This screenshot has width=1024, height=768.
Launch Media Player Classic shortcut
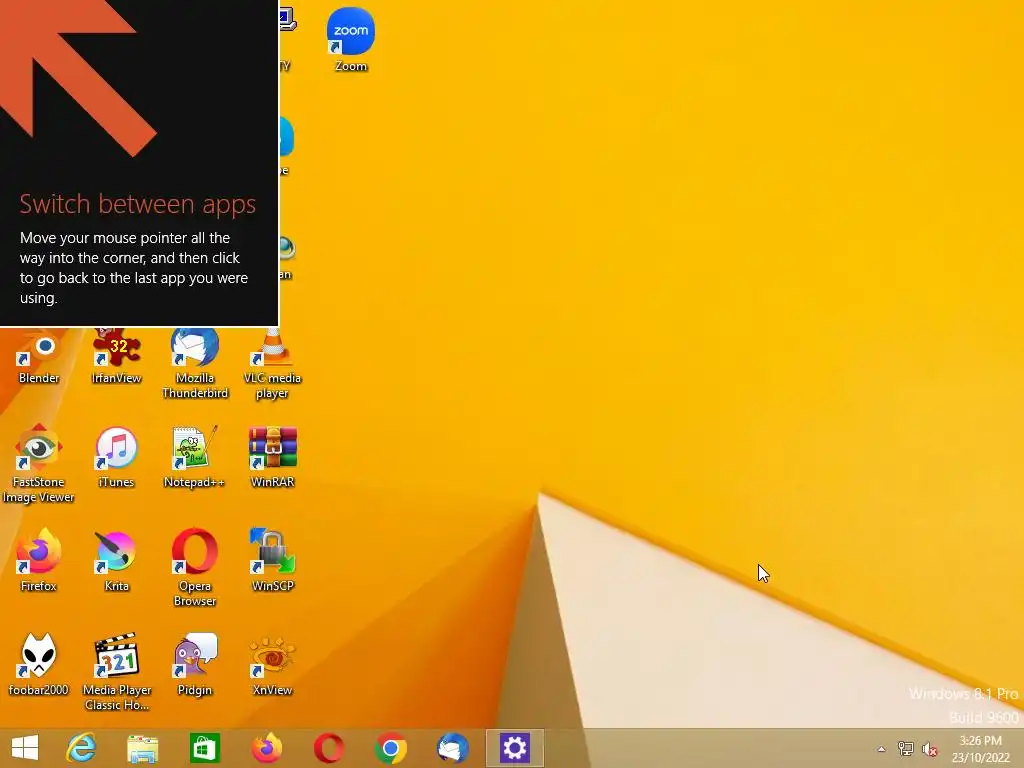(x=116, y=672)
